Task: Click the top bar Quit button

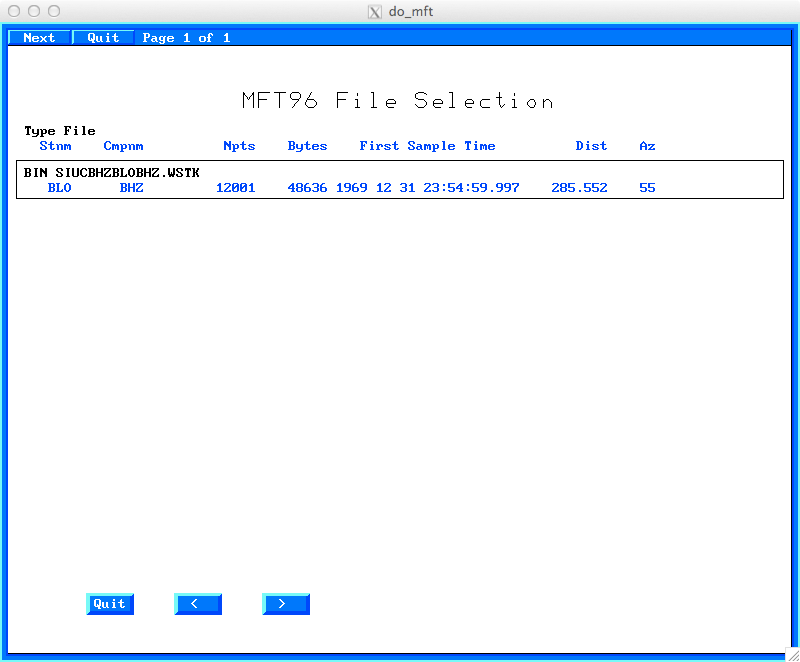Action: tap(103, 38)
